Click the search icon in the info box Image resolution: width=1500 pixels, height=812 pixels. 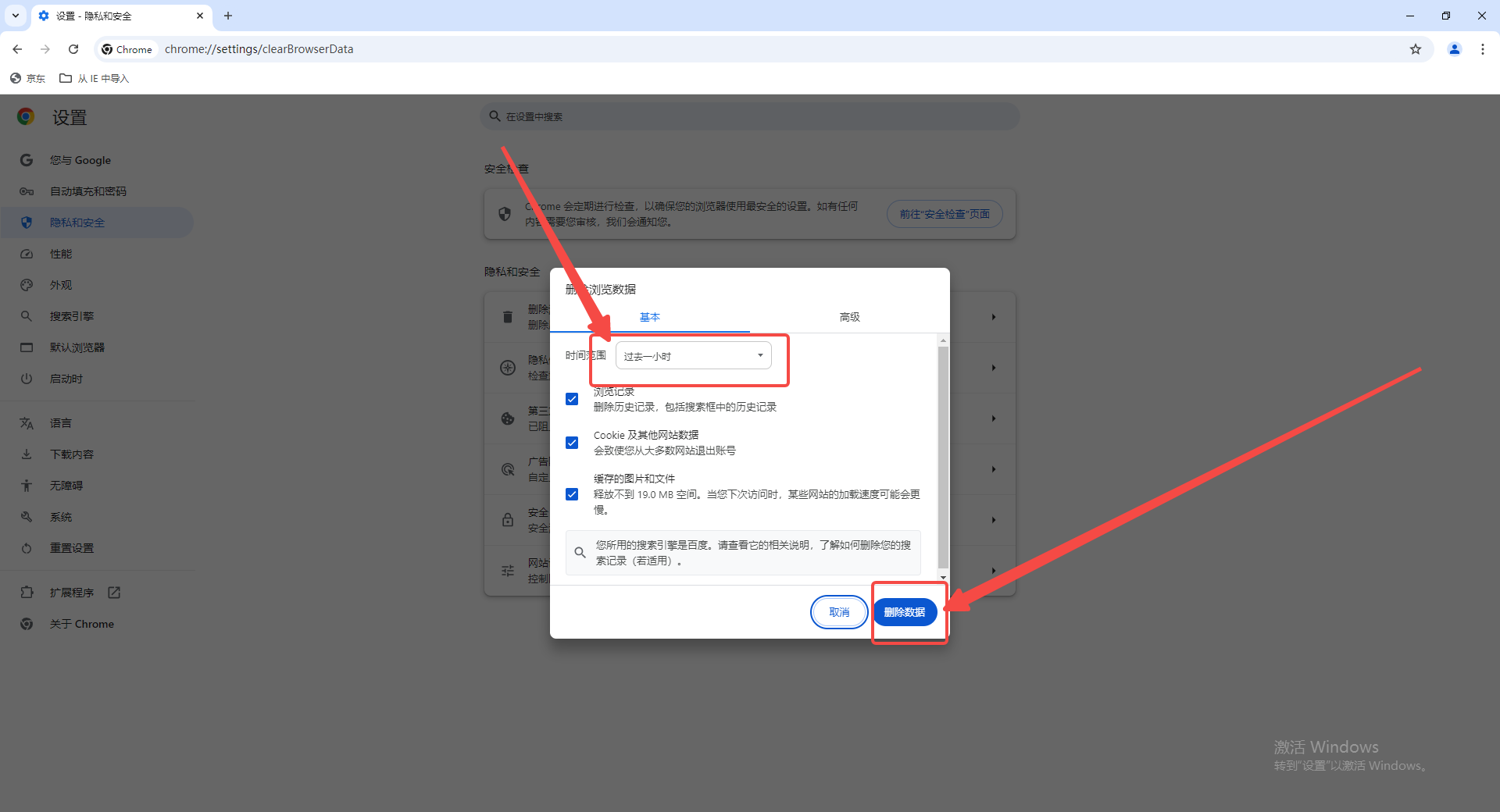point(580,553)
